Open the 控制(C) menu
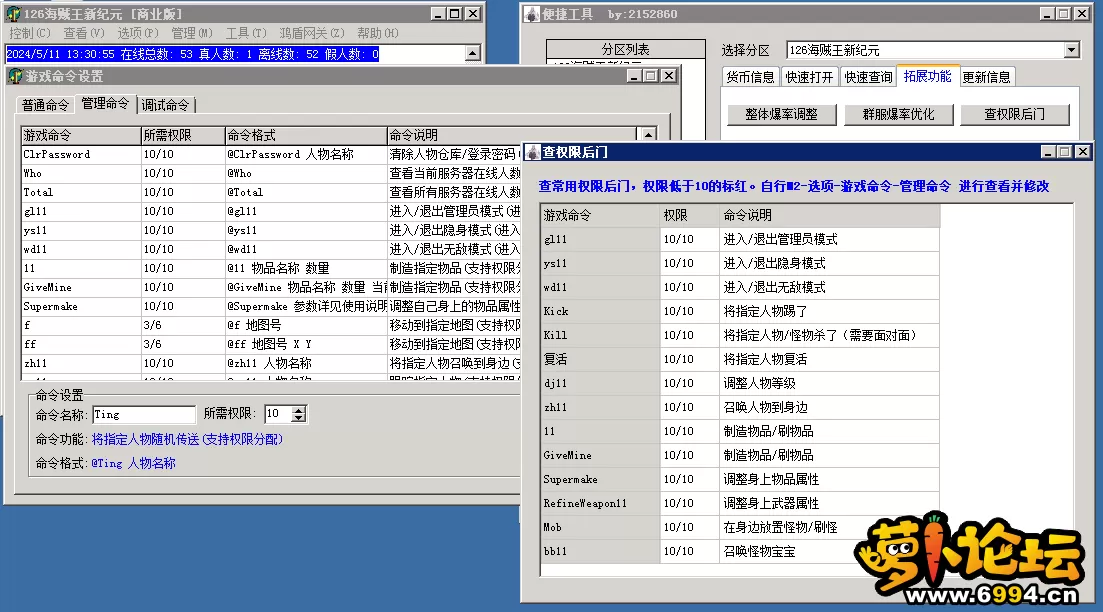This screenshot has width=1103, height=612. [x=30, y=33]
